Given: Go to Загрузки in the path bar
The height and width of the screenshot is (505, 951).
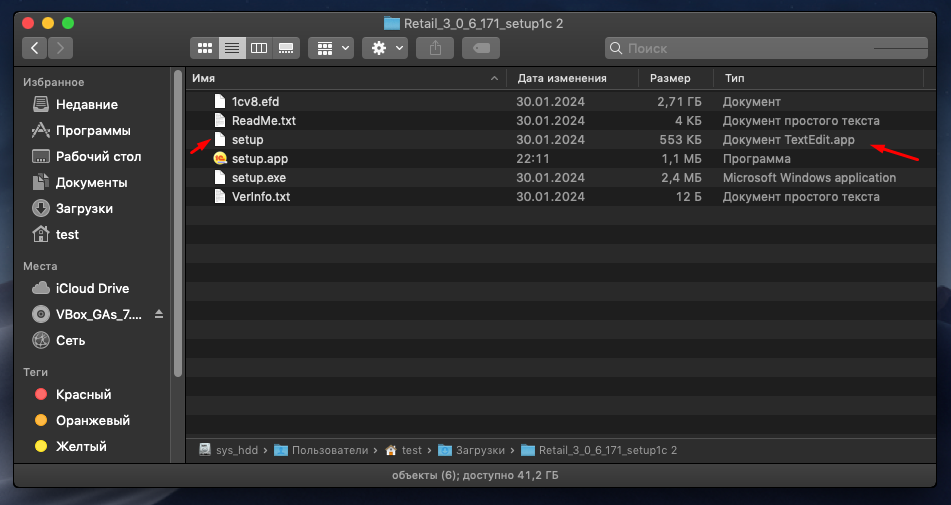Looking at the screenshot, I should [472, 450].
